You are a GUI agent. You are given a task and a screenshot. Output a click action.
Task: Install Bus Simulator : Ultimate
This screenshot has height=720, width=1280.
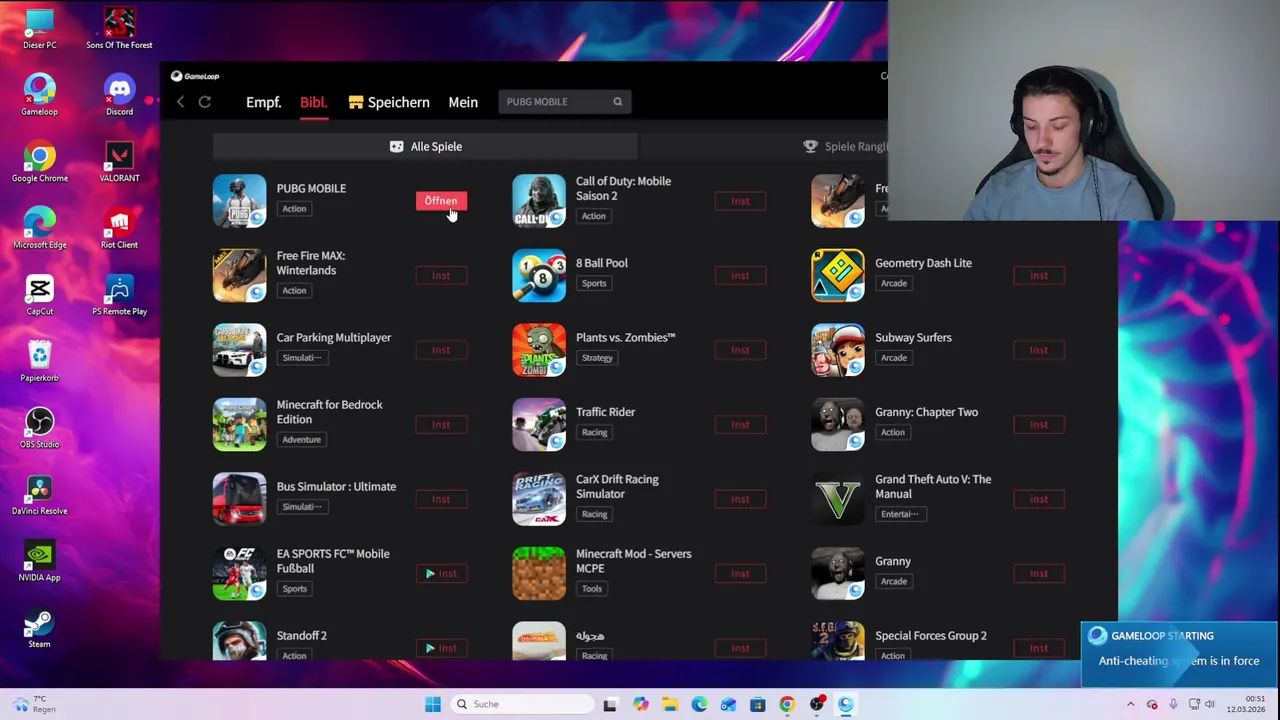point(441,499)
